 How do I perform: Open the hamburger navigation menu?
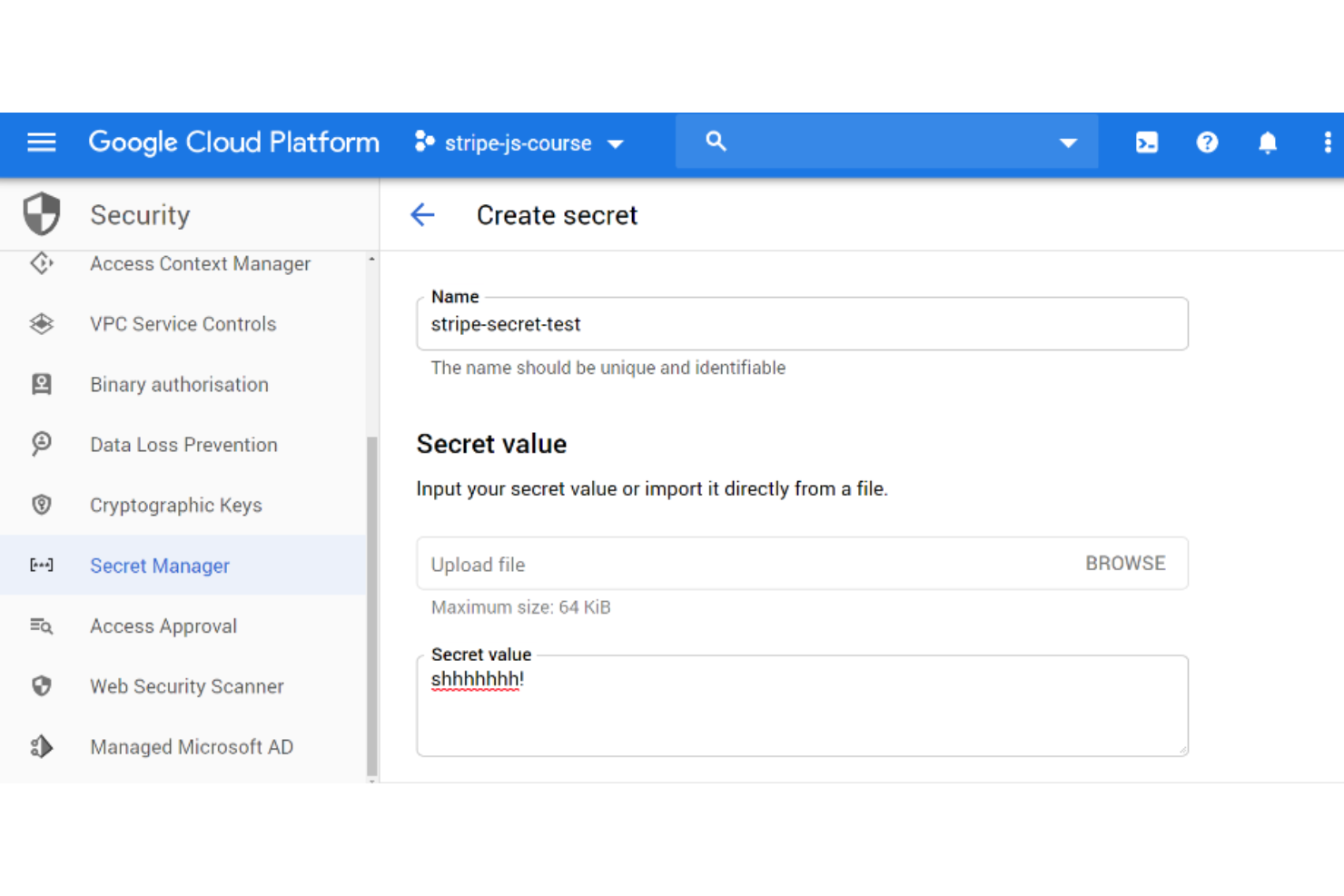tap(42, 143)
